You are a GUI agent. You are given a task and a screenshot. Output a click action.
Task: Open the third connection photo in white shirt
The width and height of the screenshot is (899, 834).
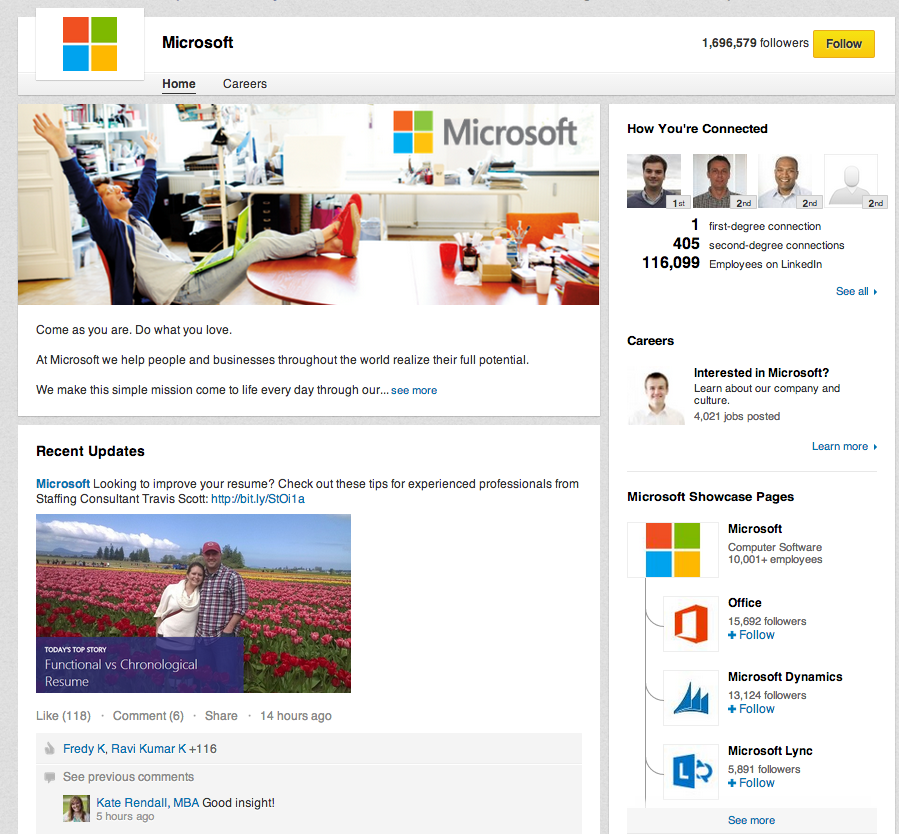(785, 181)
